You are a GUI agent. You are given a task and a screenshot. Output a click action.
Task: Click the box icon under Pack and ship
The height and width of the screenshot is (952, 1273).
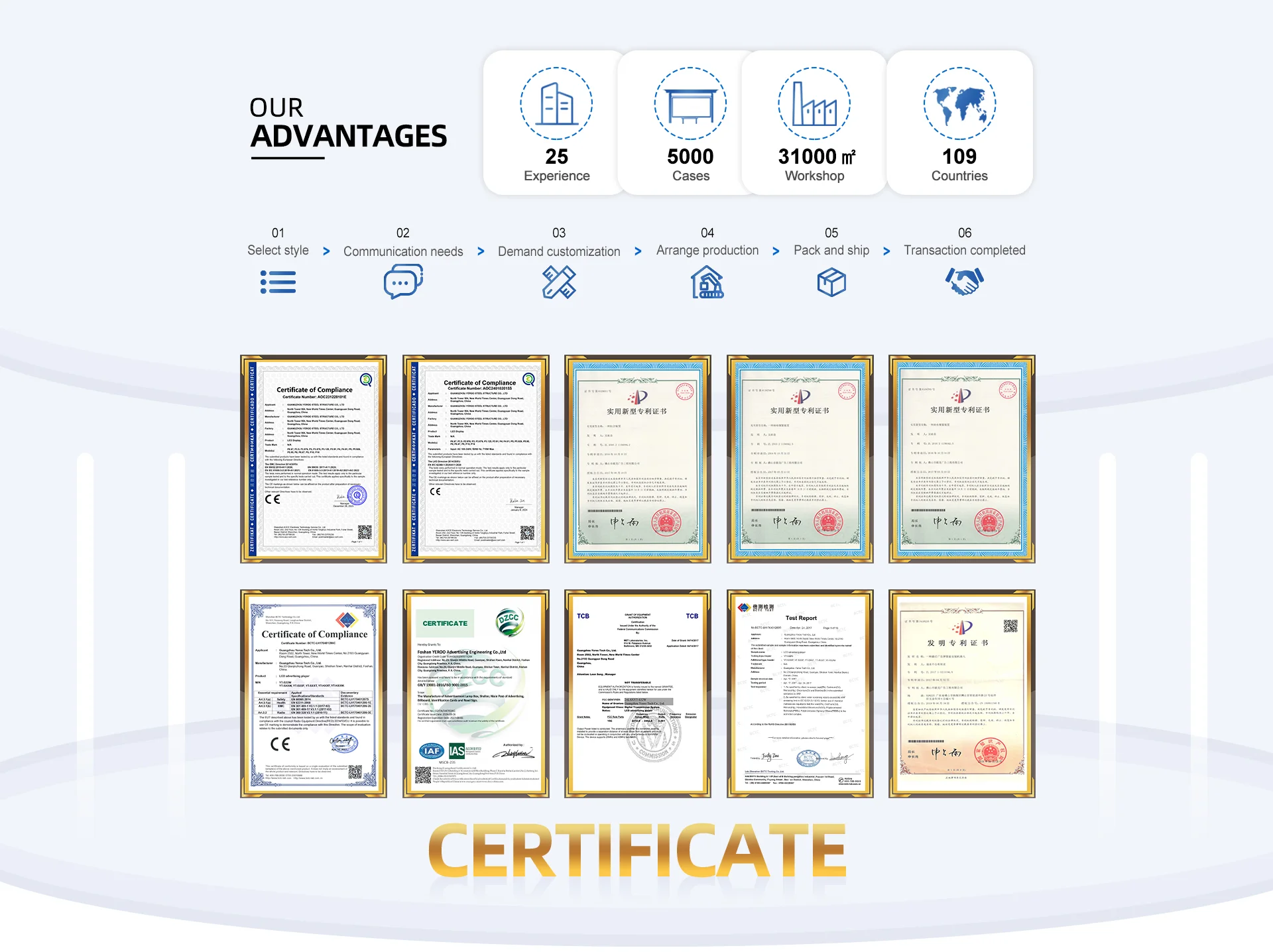[x=831, y=282]
